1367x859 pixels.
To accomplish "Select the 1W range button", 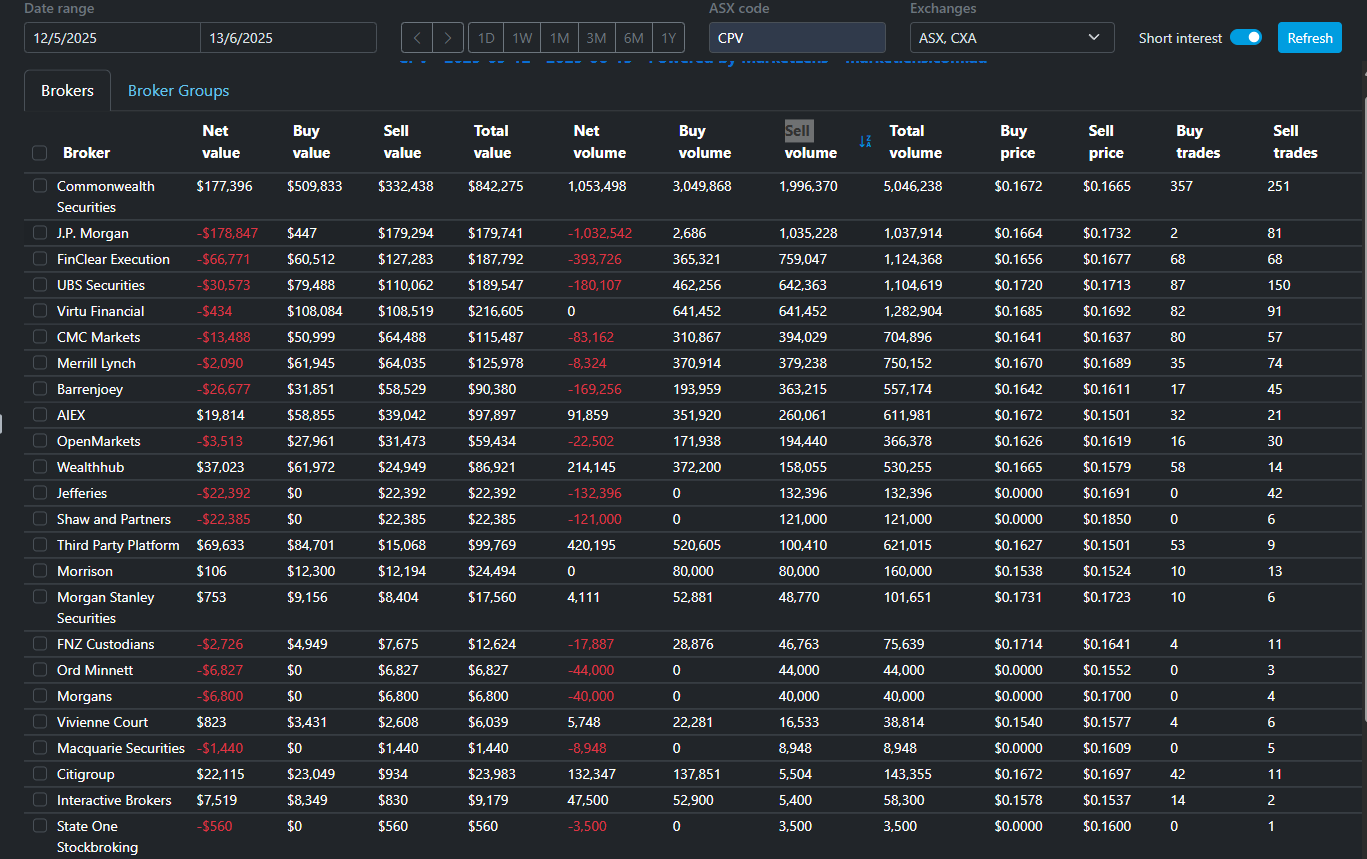I will [x=522, y=38].
